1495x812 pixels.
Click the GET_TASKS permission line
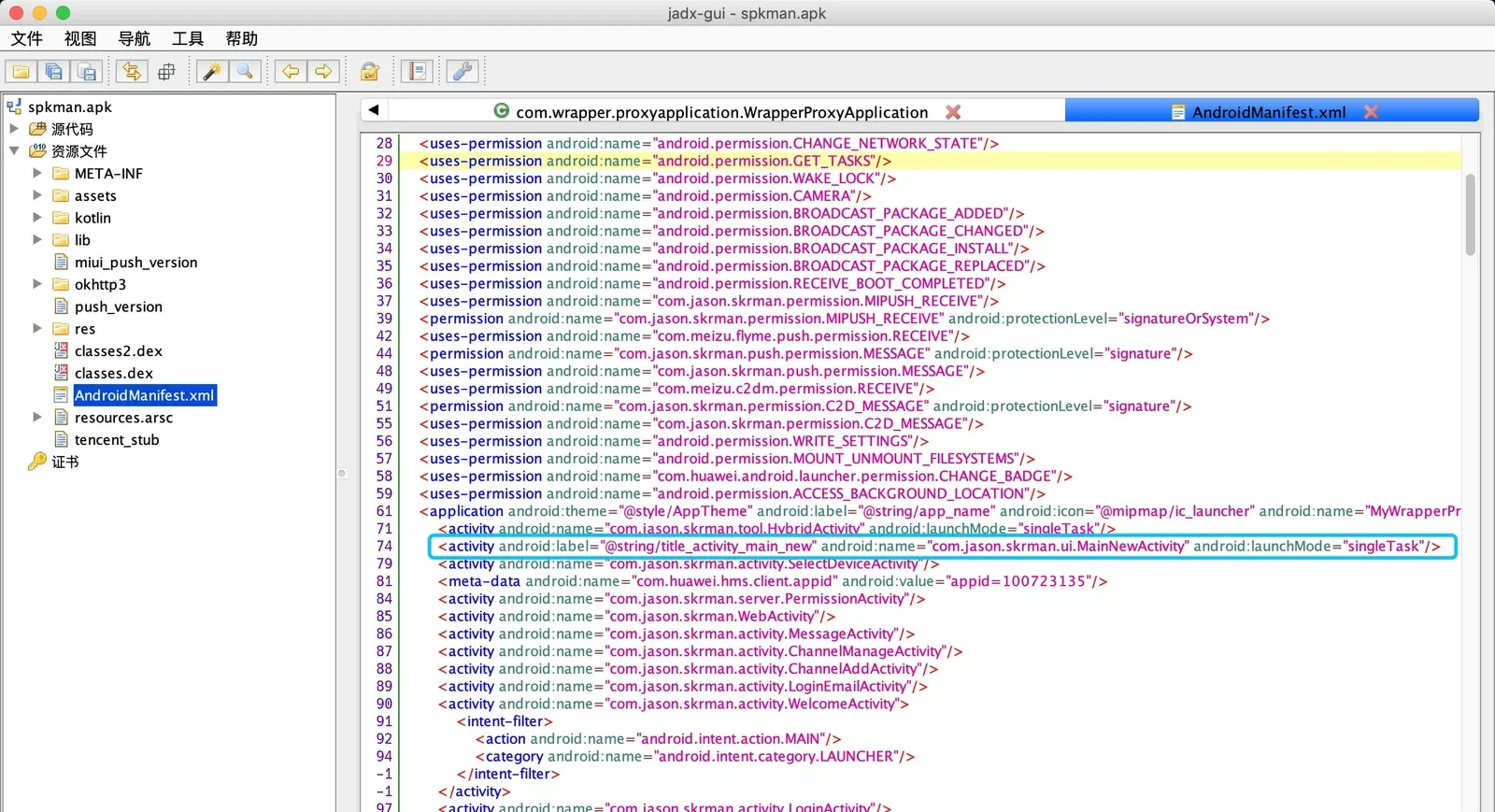654,161
